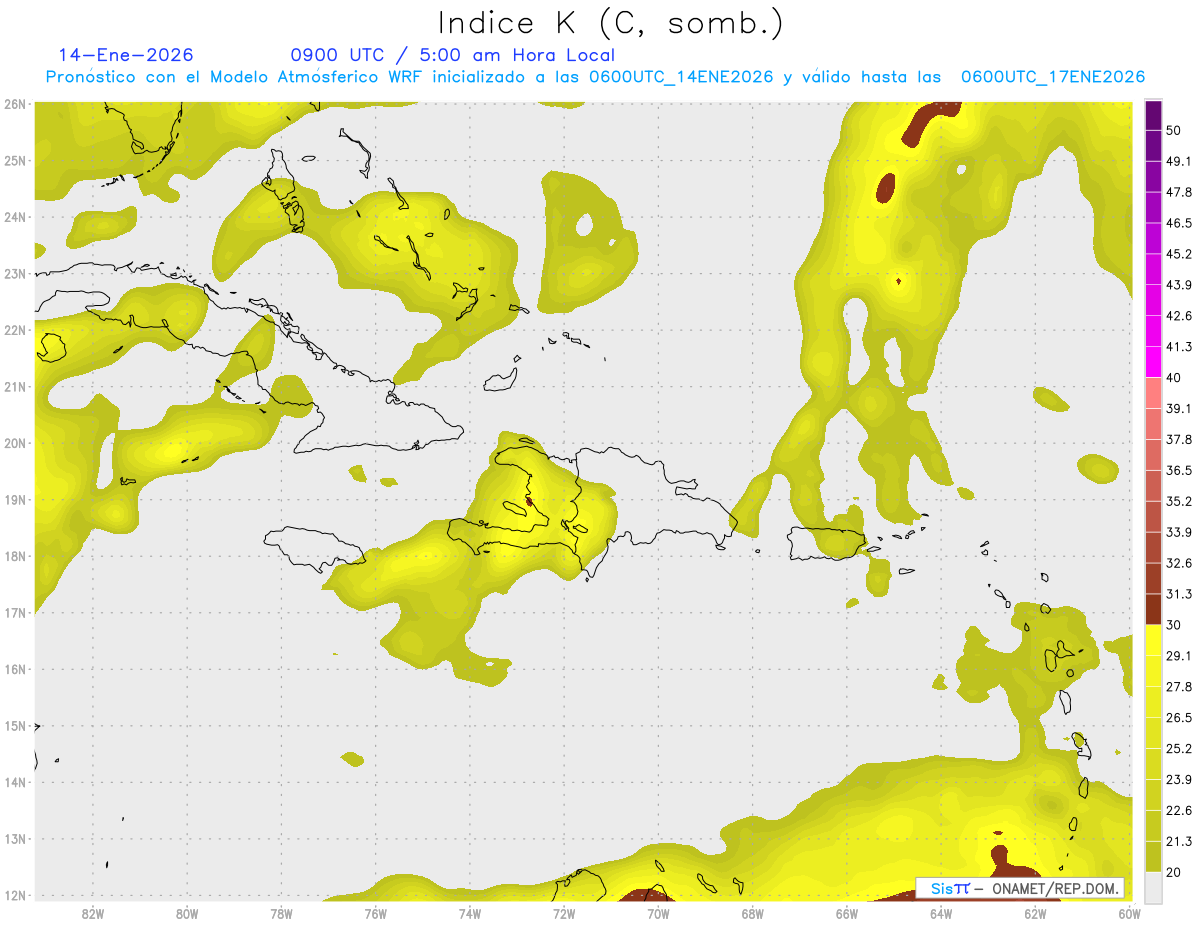Click the colorbar value "43.9"
1200x927 pixels.
1179,284
